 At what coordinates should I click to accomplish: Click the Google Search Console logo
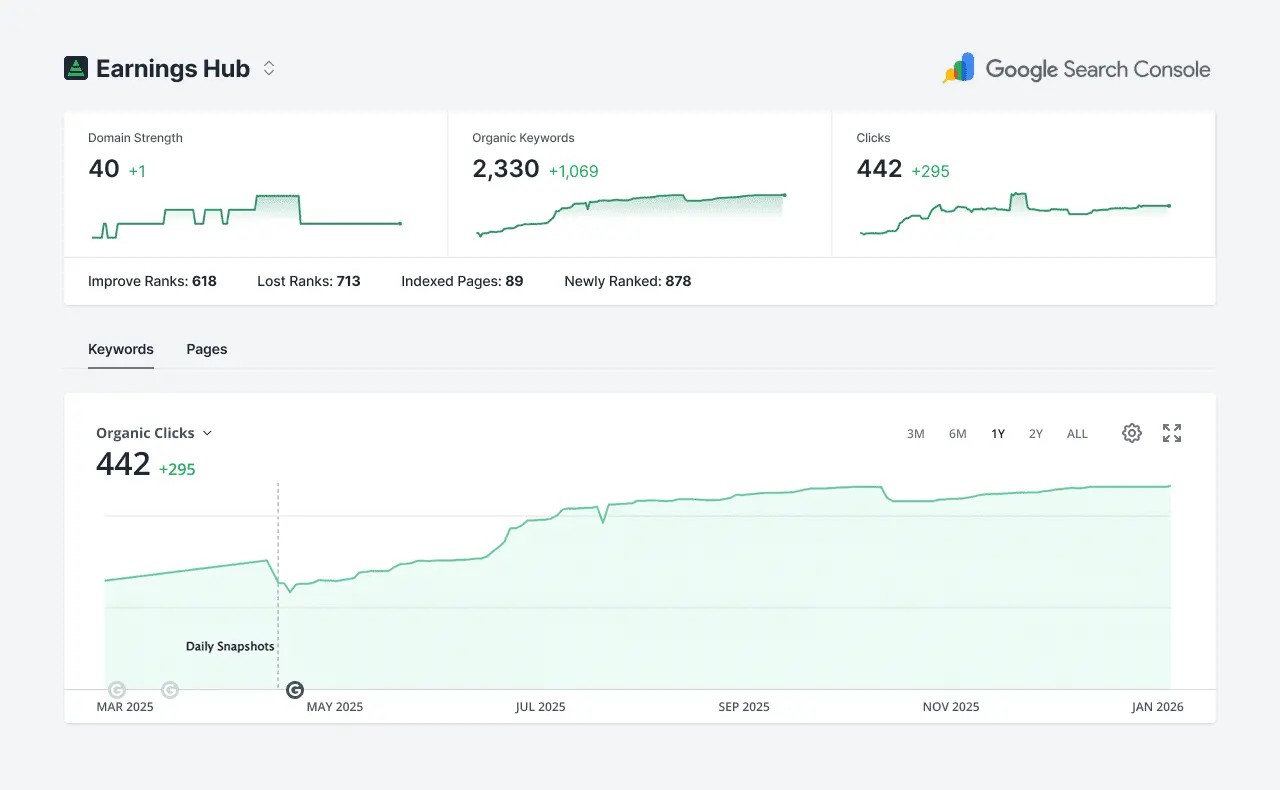click(1076, 68)
